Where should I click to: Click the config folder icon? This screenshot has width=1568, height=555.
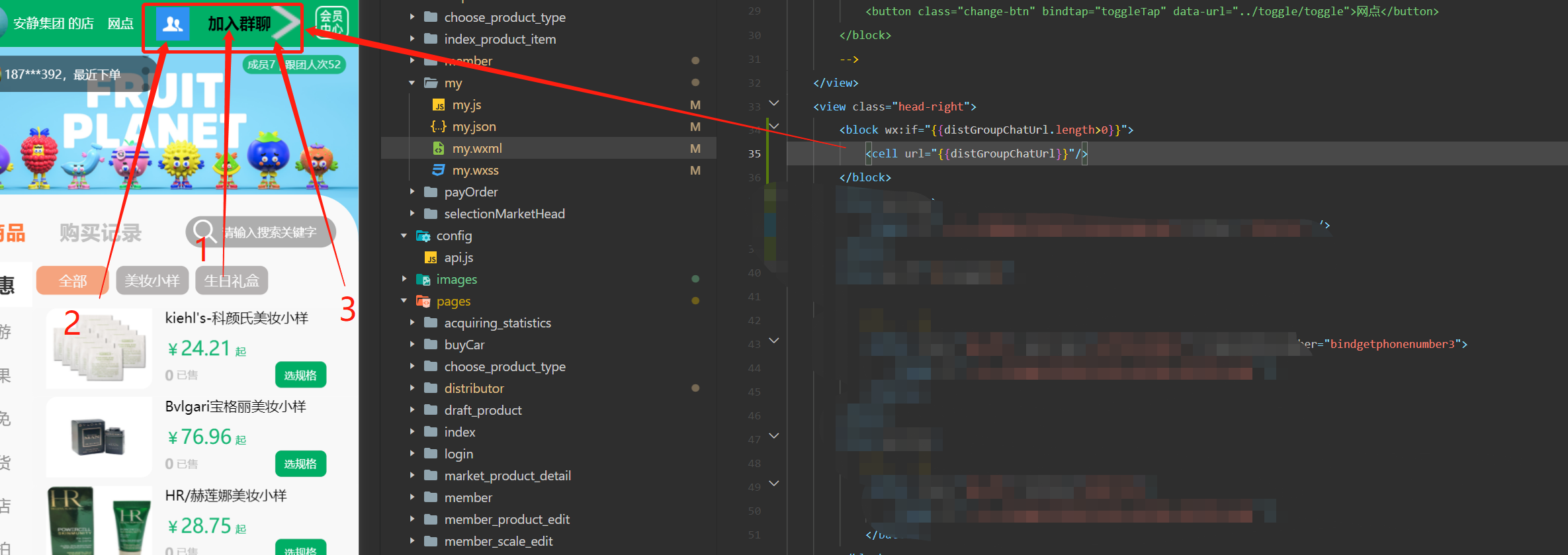pos(423,235)
